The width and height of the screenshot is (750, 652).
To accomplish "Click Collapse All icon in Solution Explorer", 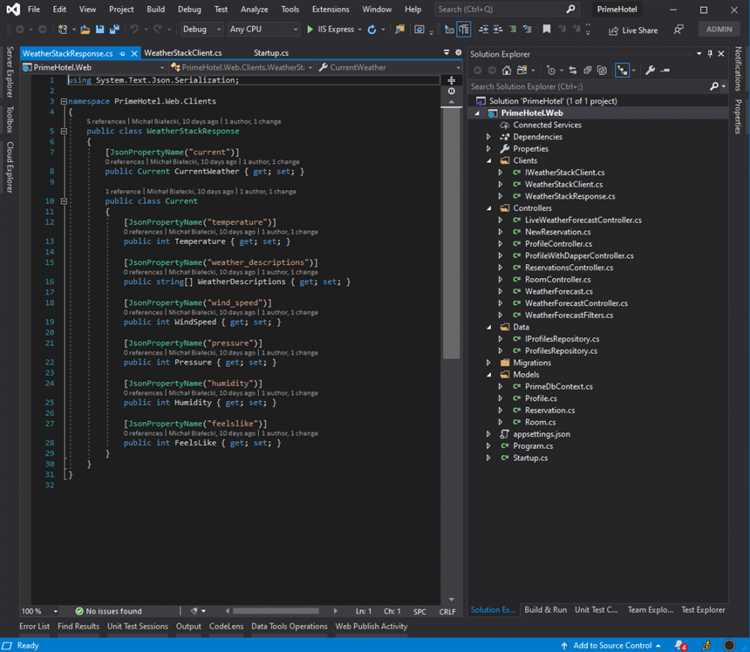I will (x=587, y=71).
